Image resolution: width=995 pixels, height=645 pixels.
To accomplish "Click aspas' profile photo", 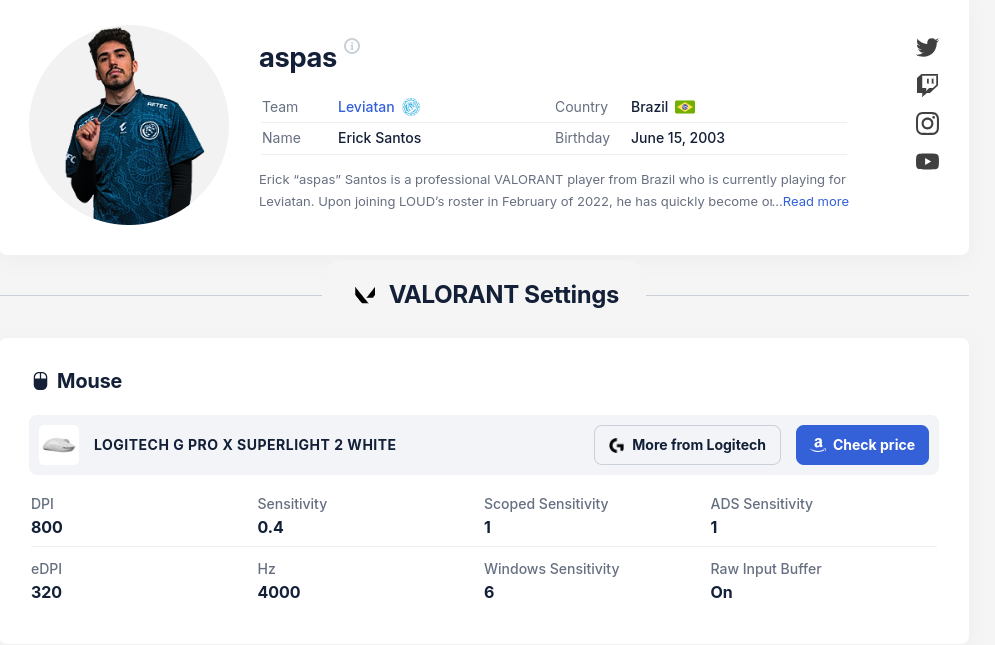I will [129, 125].
